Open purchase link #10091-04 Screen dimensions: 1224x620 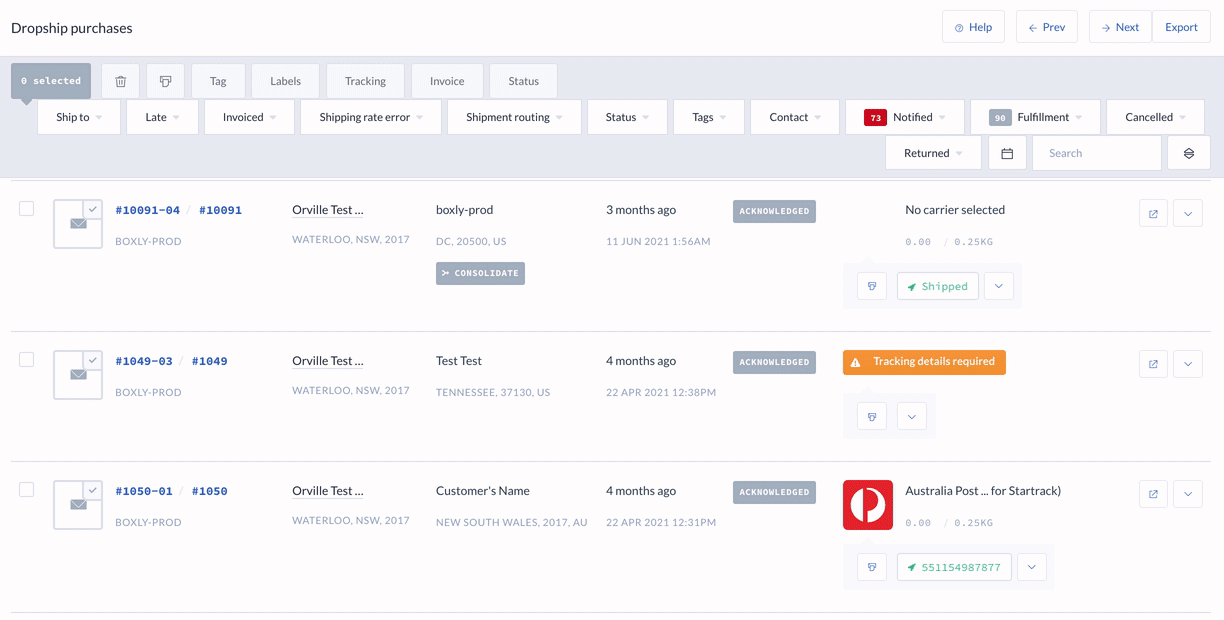pos(148,210)
